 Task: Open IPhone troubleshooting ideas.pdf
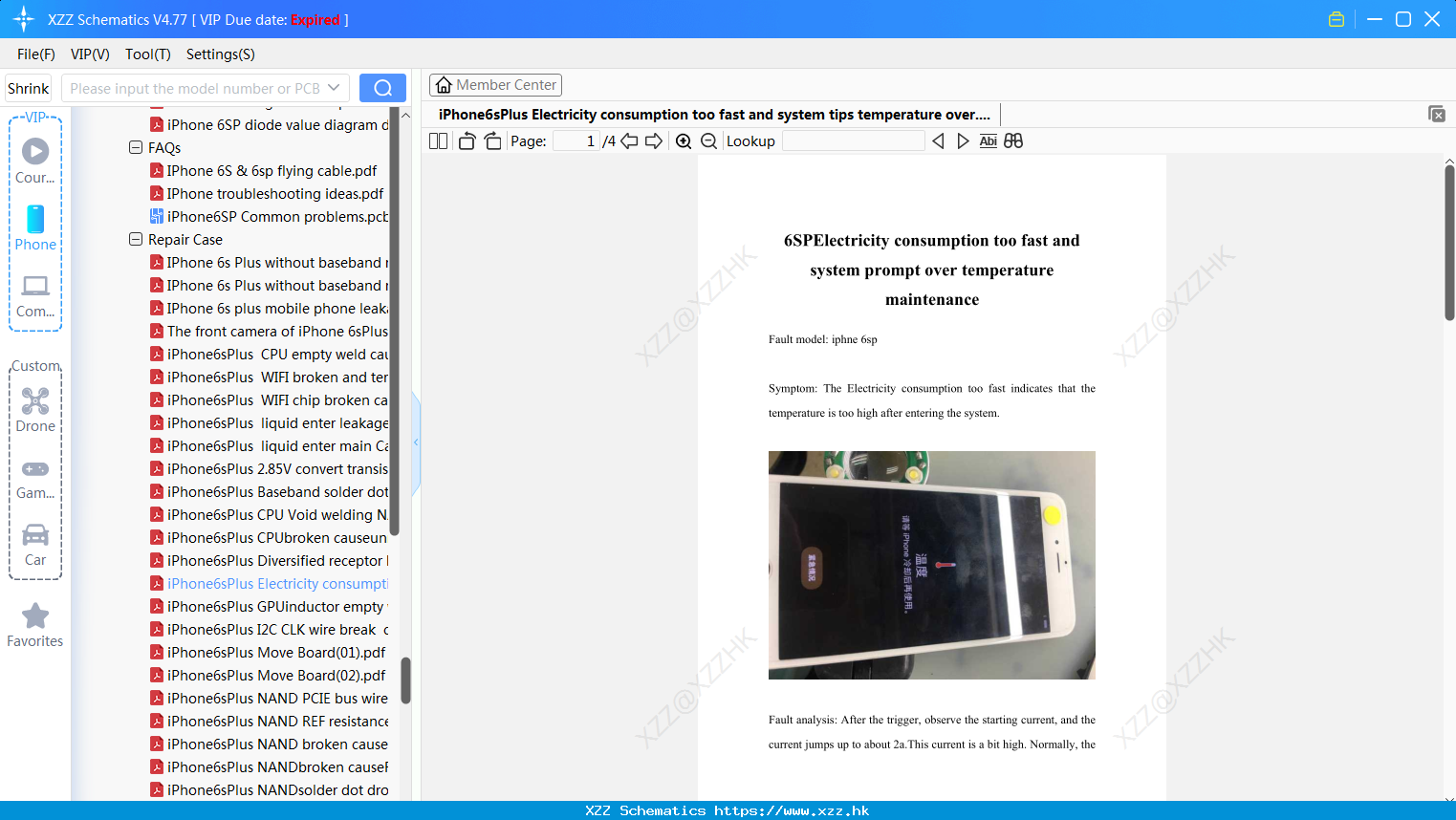click(x=267, y=193)
